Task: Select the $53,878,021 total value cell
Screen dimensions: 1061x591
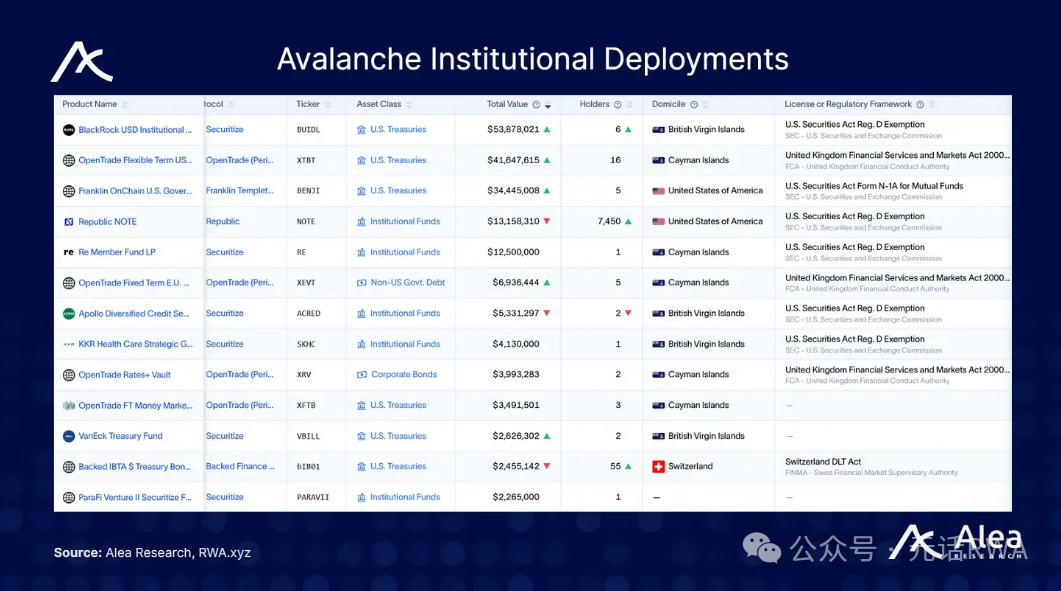Action: 513,129
